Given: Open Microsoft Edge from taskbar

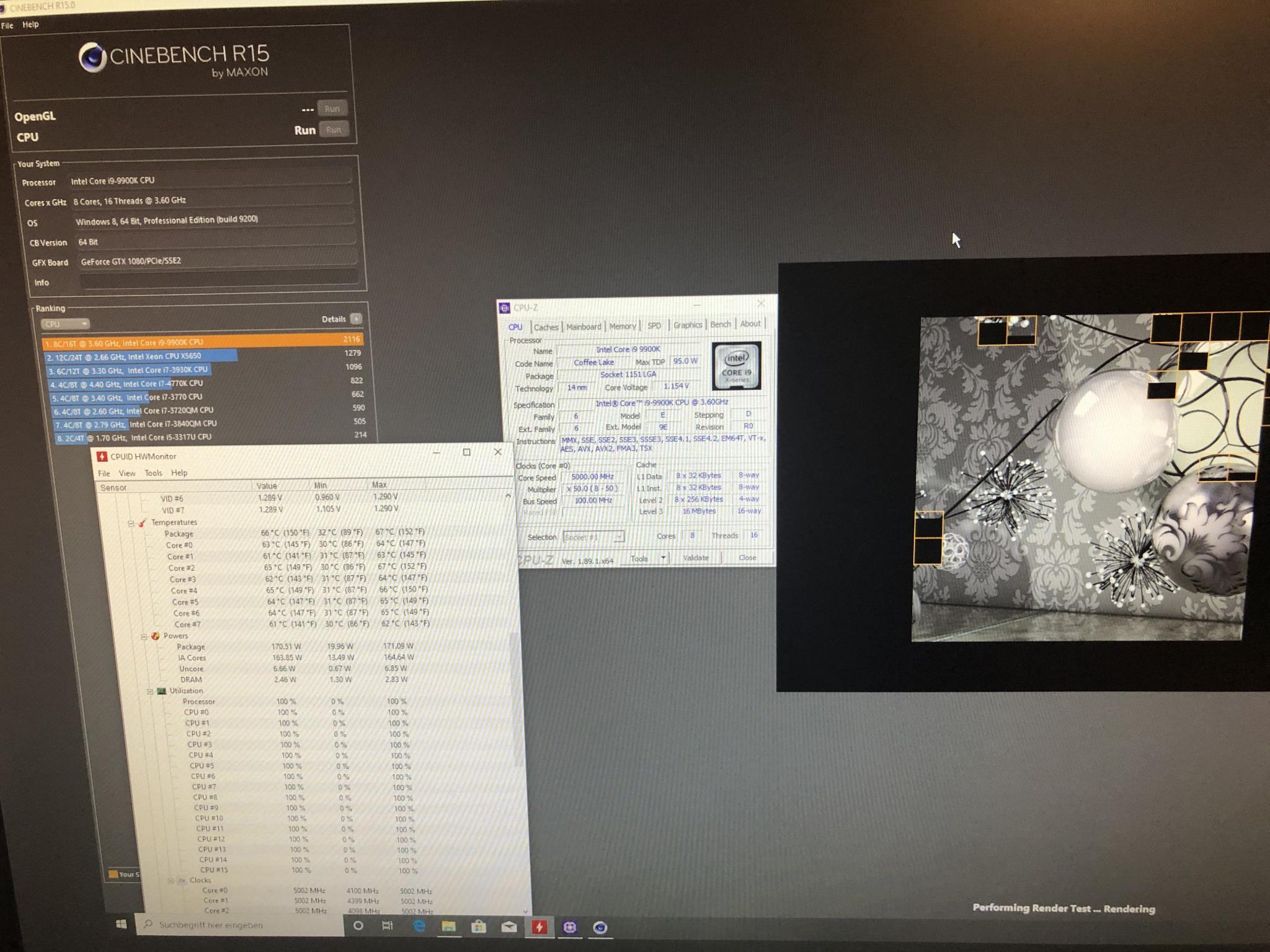Looking at the screenshot, I should click(420, 926).
